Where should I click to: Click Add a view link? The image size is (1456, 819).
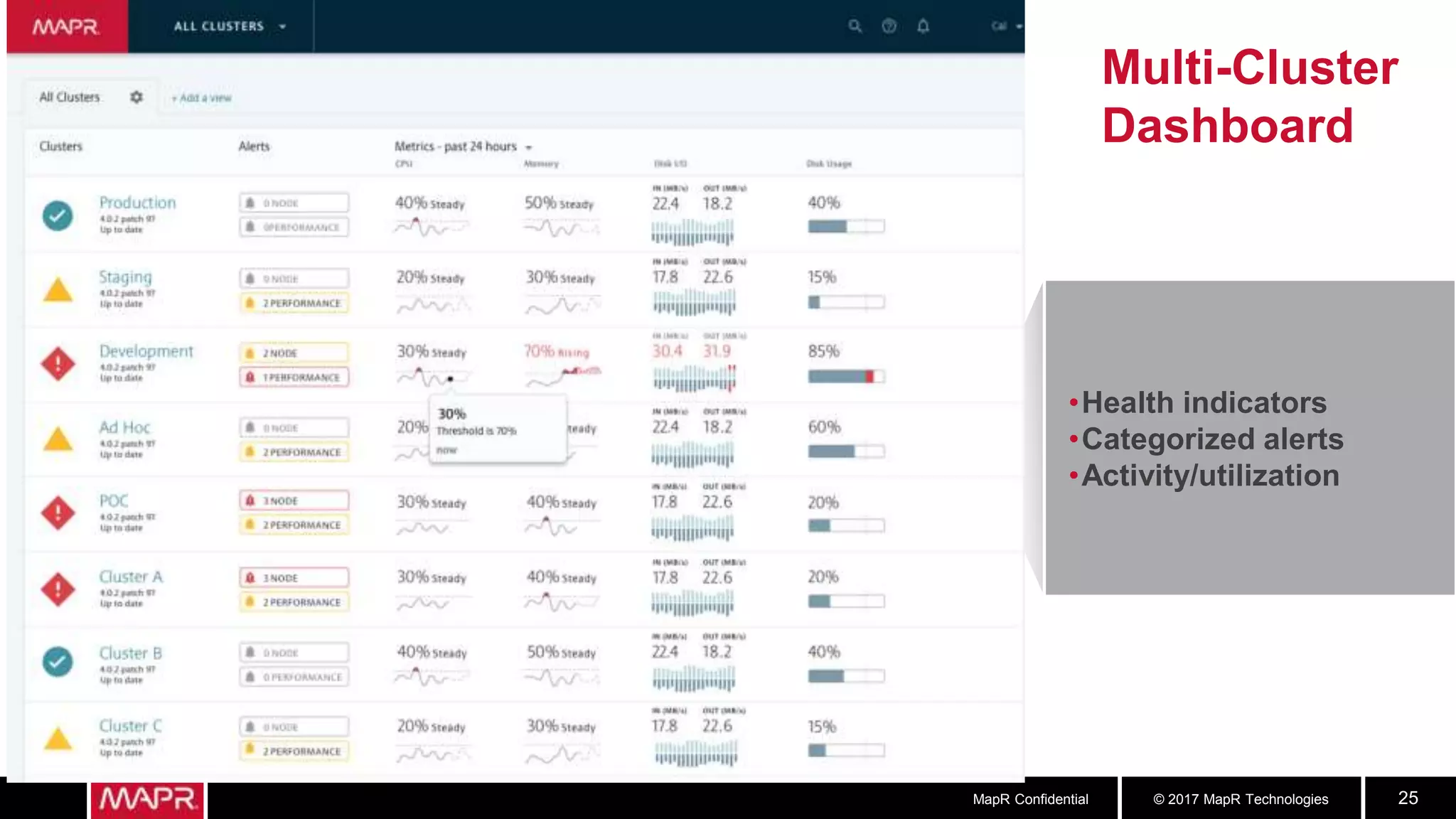point(202,98)
